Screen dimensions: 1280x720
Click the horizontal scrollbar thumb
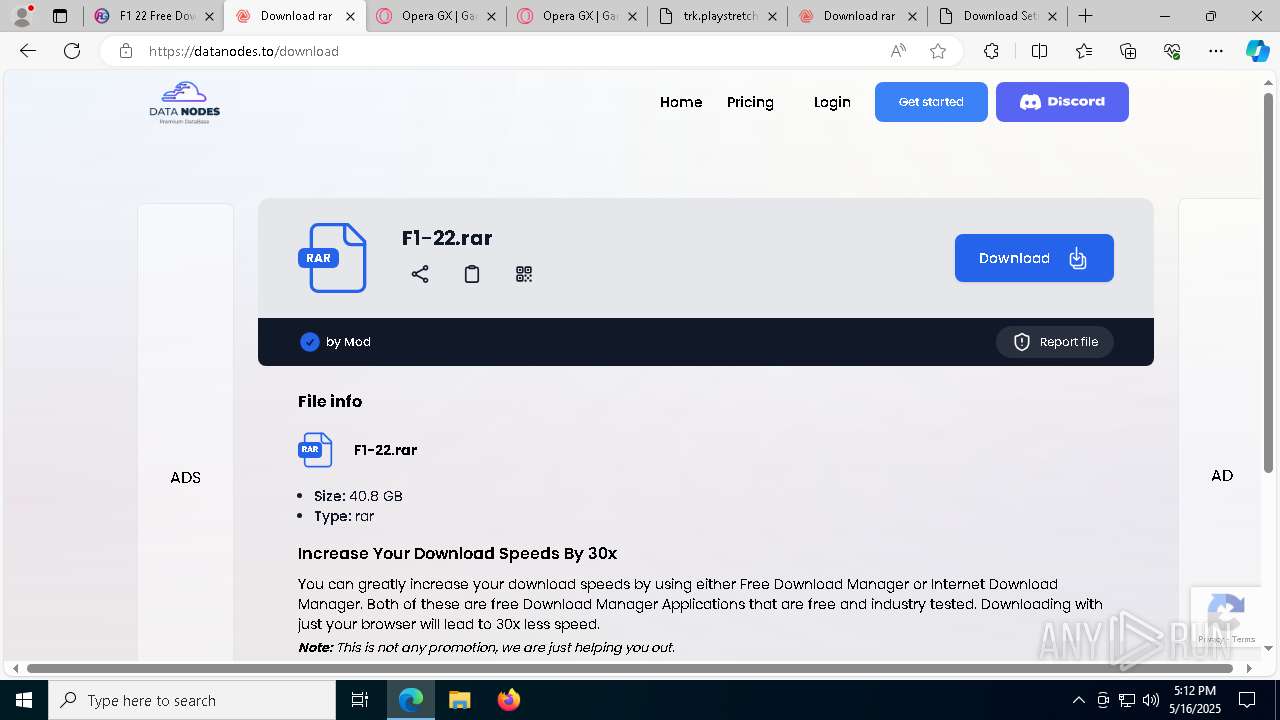point(628,668)
